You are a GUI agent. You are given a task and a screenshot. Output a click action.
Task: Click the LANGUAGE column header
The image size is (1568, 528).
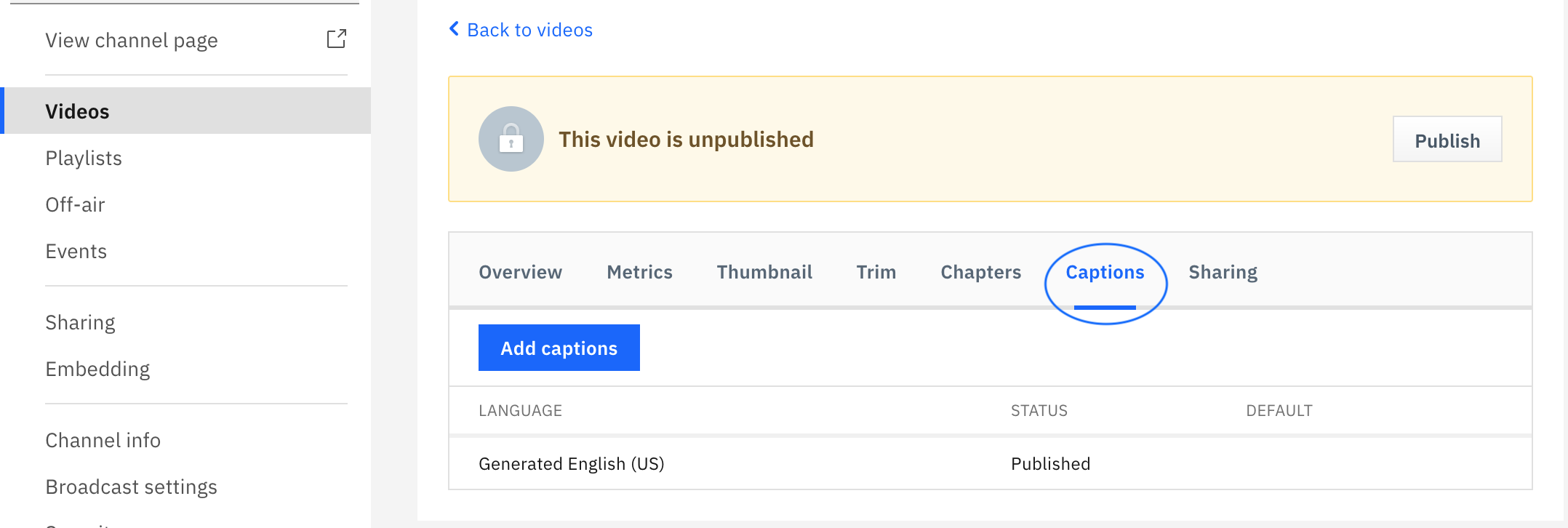tap(520, 410)
